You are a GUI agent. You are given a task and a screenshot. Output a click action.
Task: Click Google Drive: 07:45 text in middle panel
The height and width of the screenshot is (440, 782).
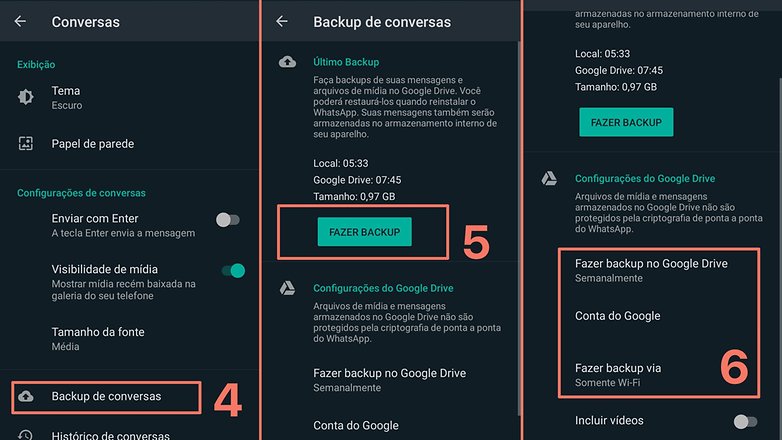coord(357,180)
